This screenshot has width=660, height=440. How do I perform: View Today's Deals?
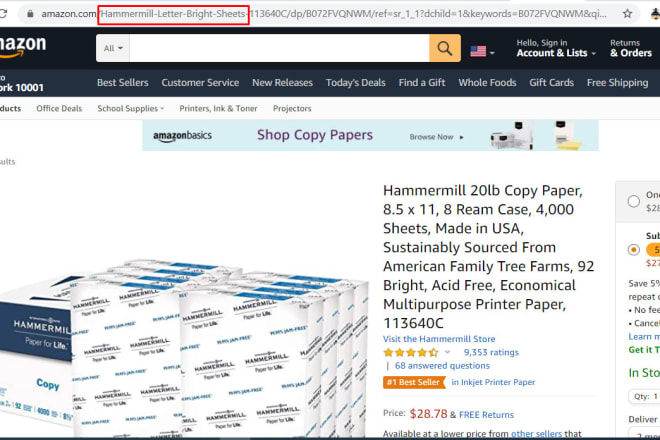pos(356,83)
